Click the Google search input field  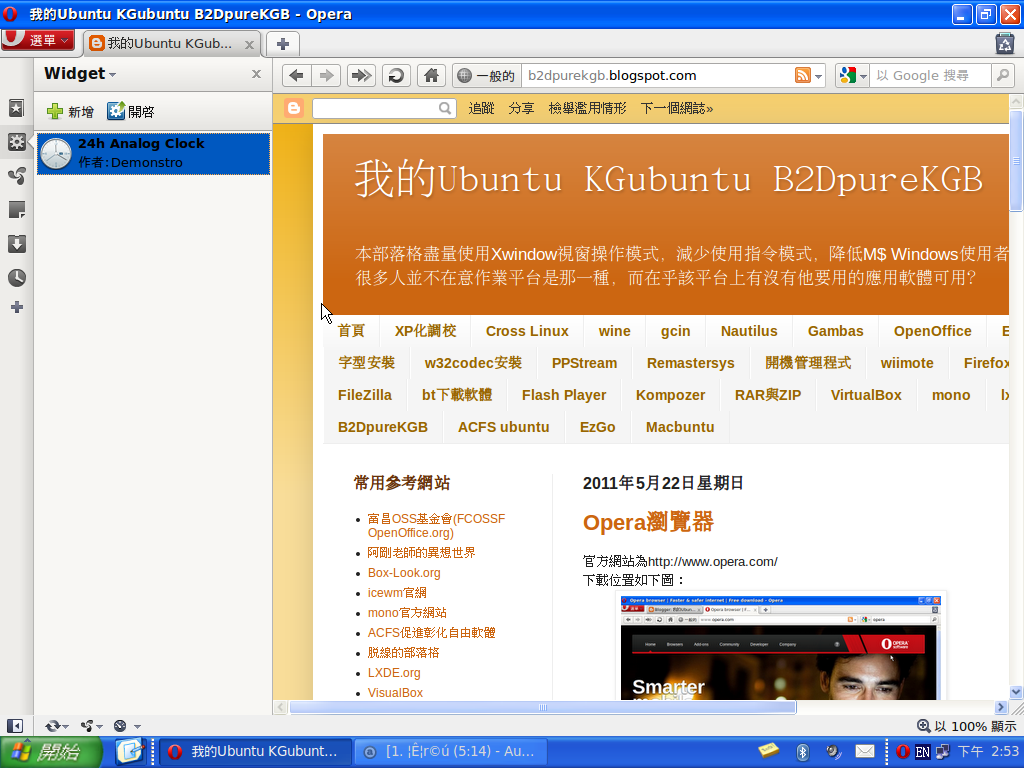click(930, 76)
